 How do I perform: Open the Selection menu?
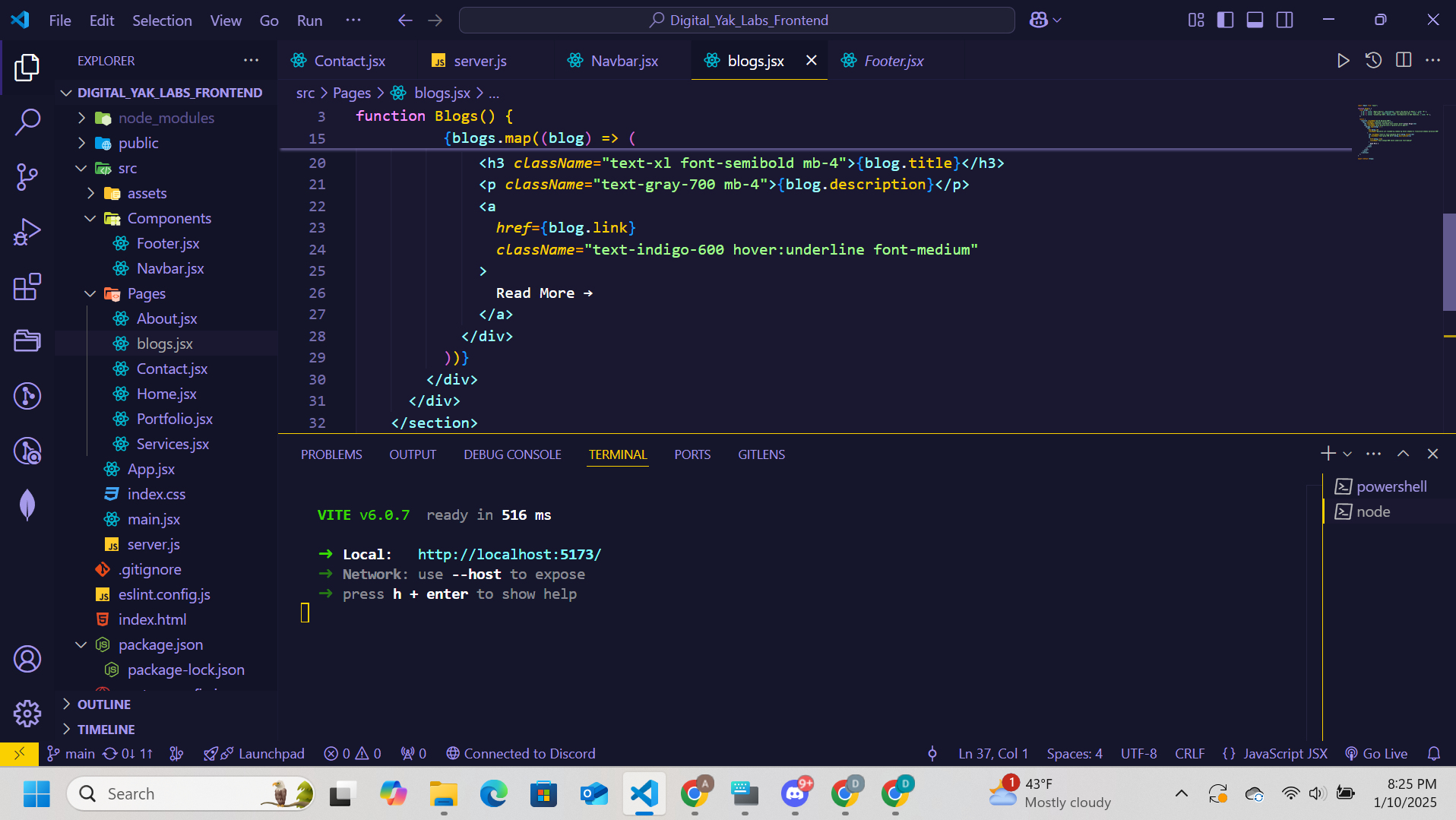tap(162, 21)
